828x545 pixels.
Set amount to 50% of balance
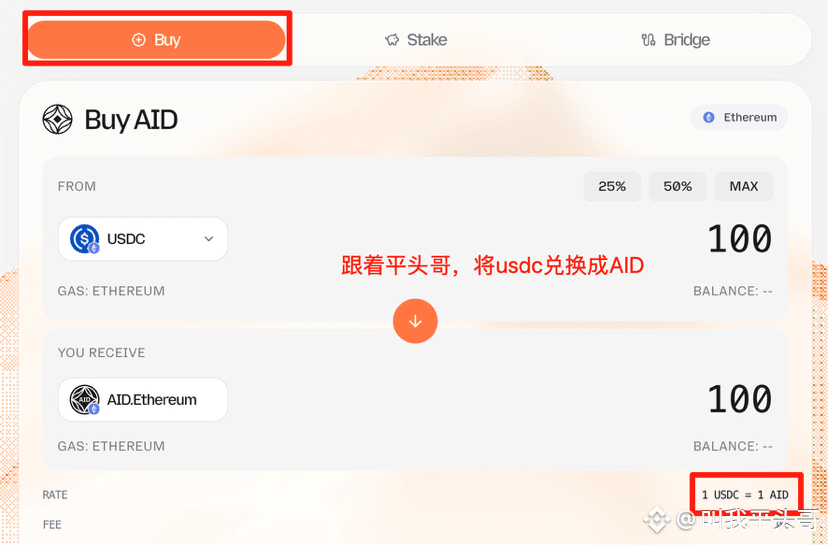678,186
